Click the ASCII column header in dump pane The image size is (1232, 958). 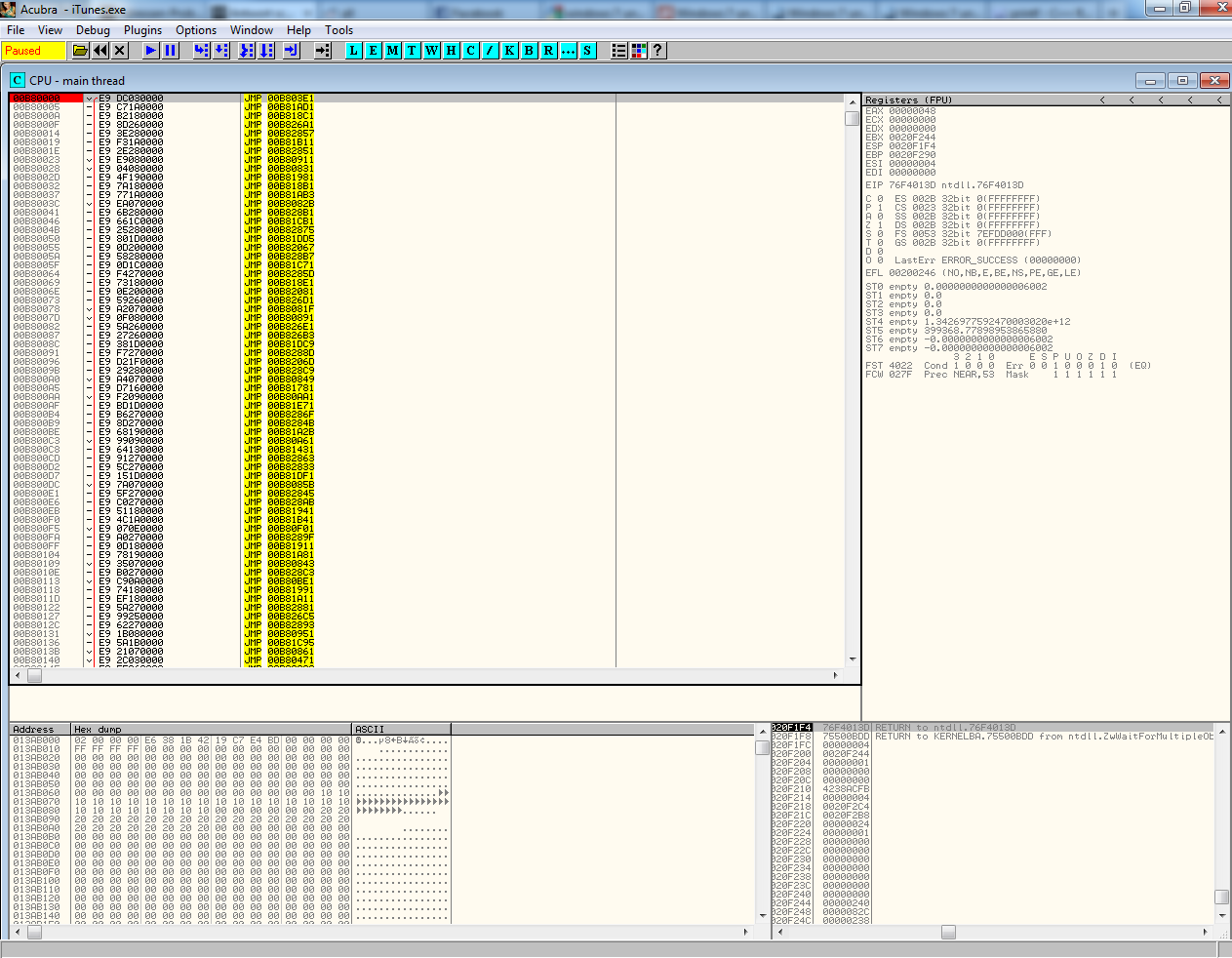(400, 729)
